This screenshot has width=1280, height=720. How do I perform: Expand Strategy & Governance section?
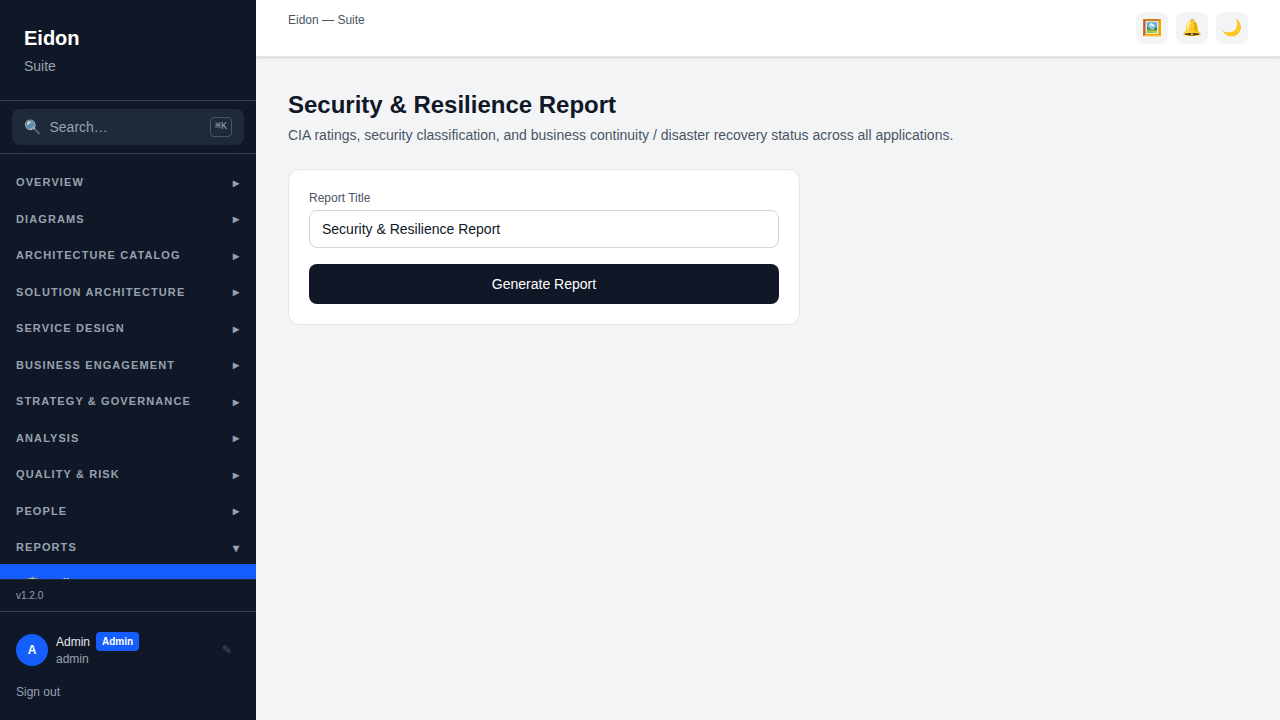[x=128, y=402]
